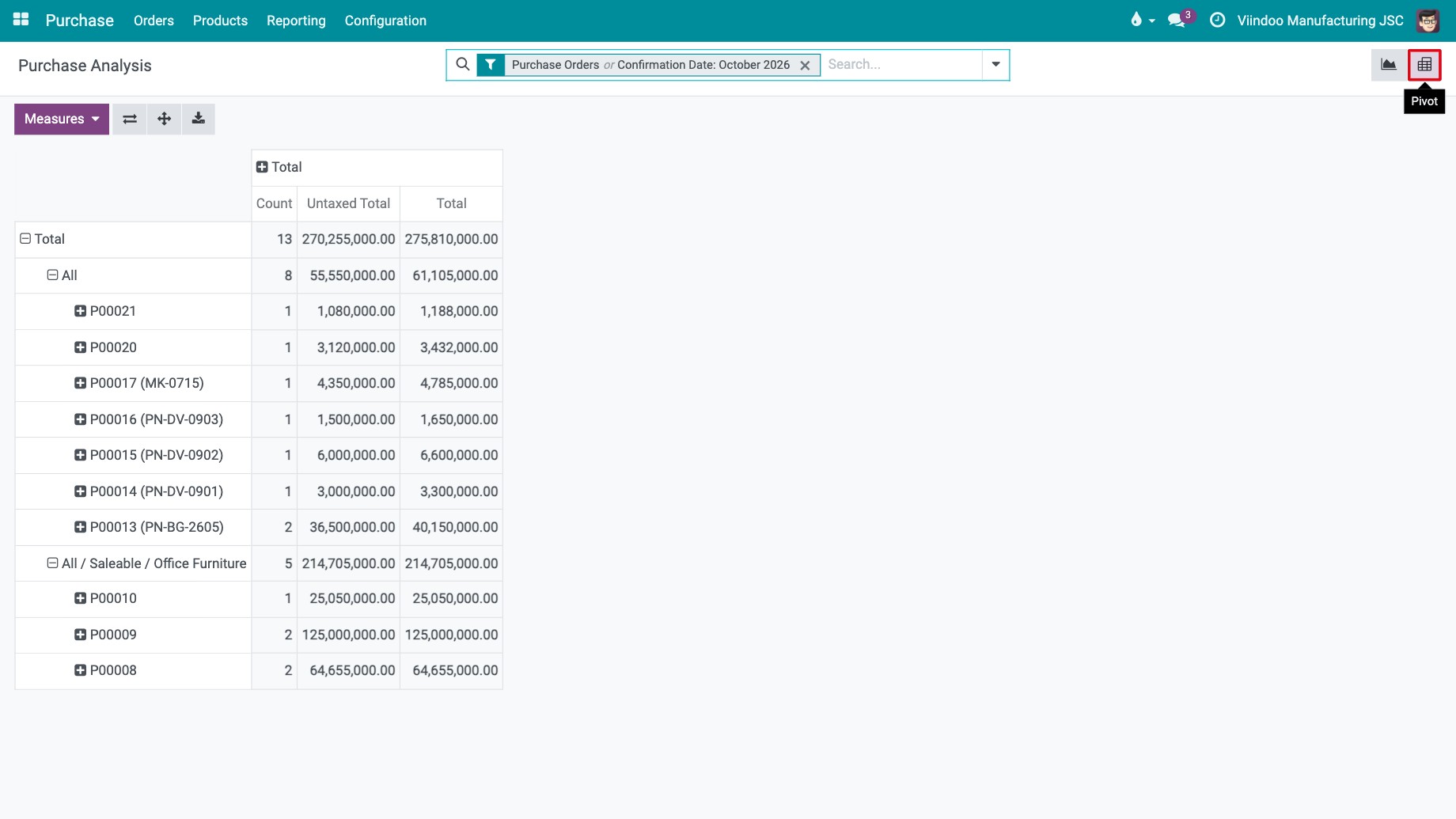Expand the P00009 row
1456x819 pixels.
pyautogui.click(x=80, y=635)
